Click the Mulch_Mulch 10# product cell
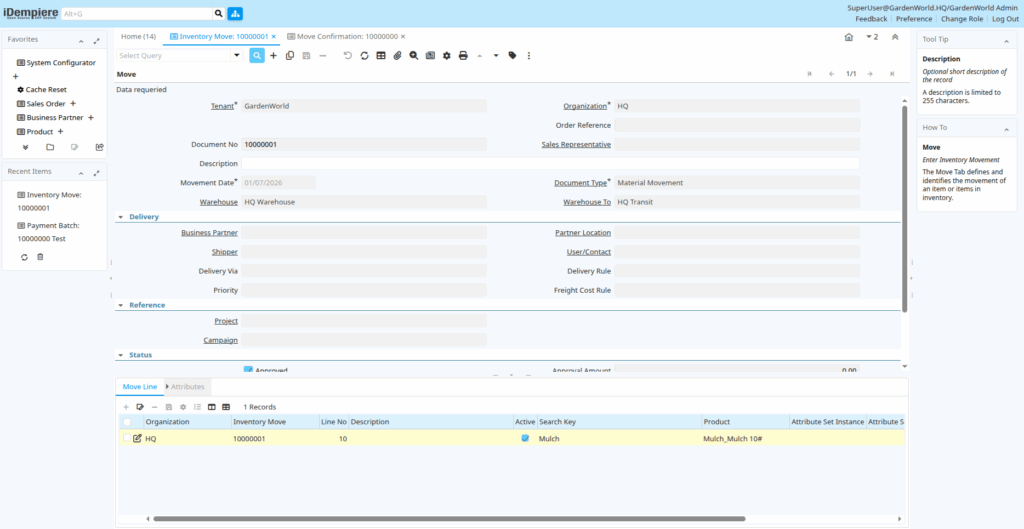The image size is (1024, 529). pos(745,438)
